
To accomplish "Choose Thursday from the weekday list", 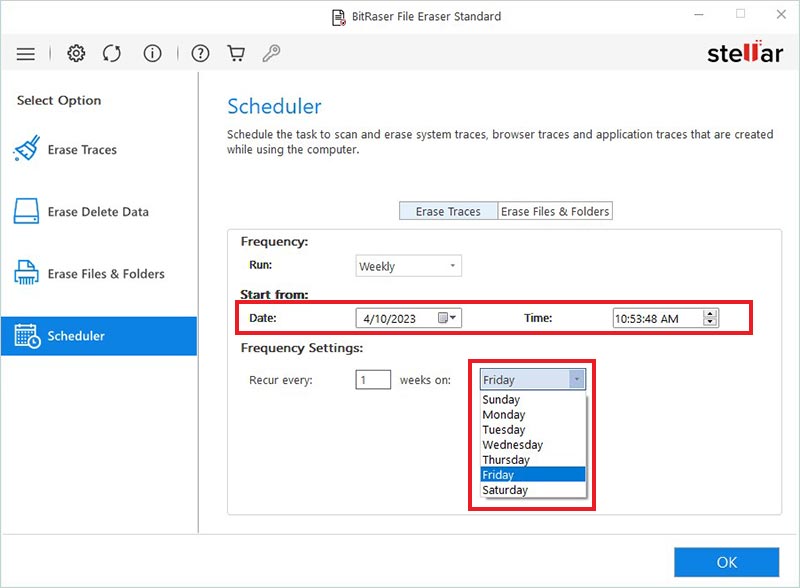I will coord(533,459).
